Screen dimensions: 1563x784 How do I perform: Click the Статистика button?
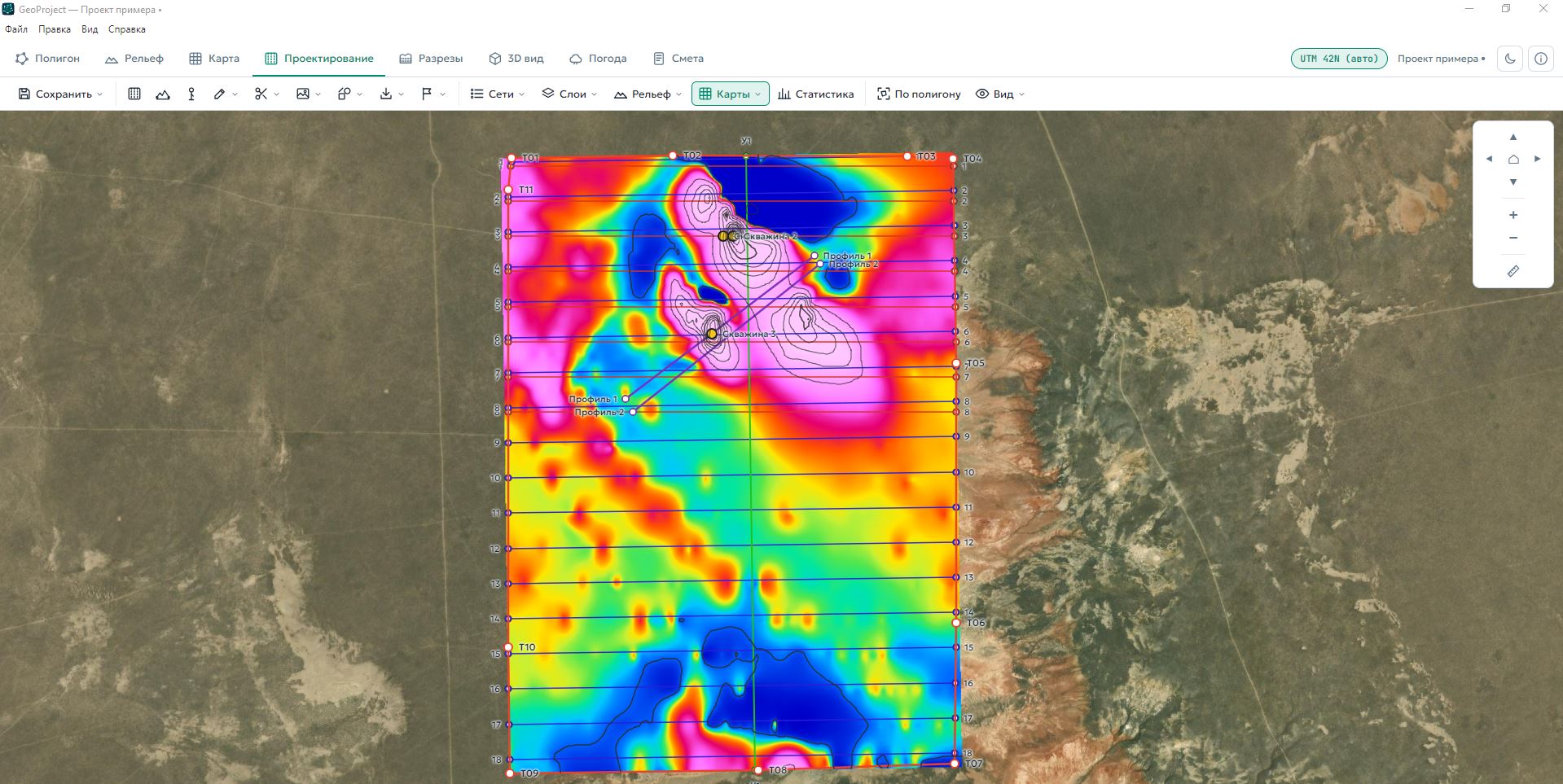pos(816,94)
